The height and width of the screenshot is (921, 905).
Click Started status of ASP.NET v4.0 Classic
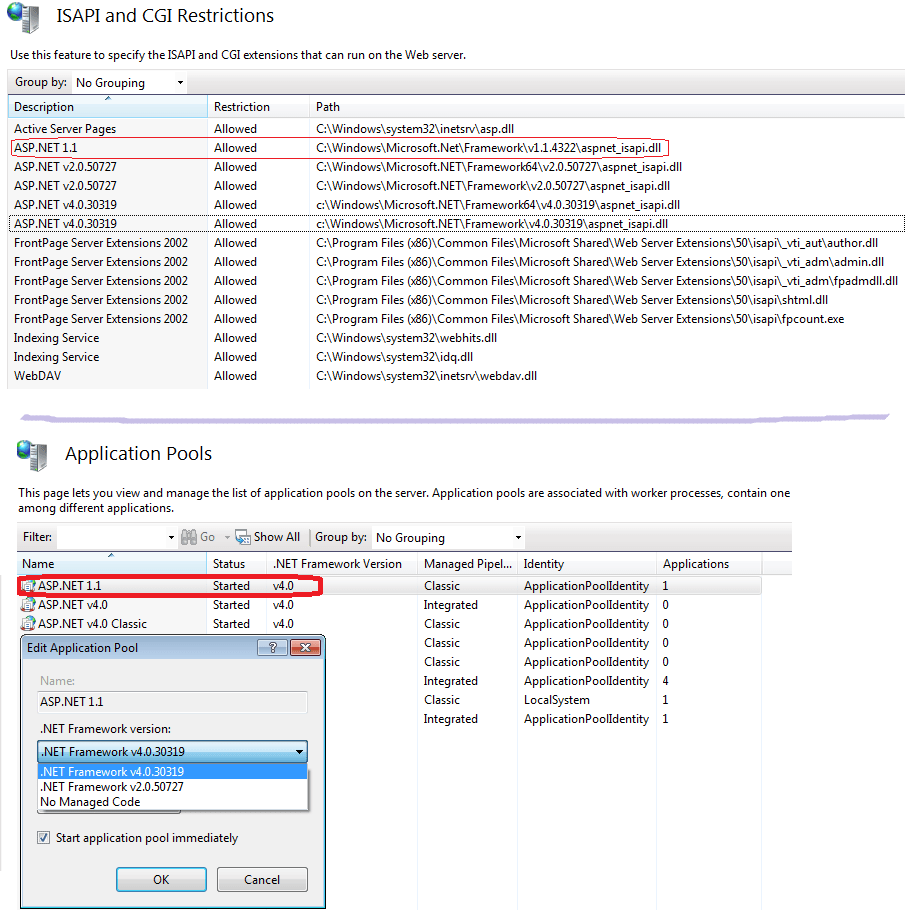(x=231, y=624)
